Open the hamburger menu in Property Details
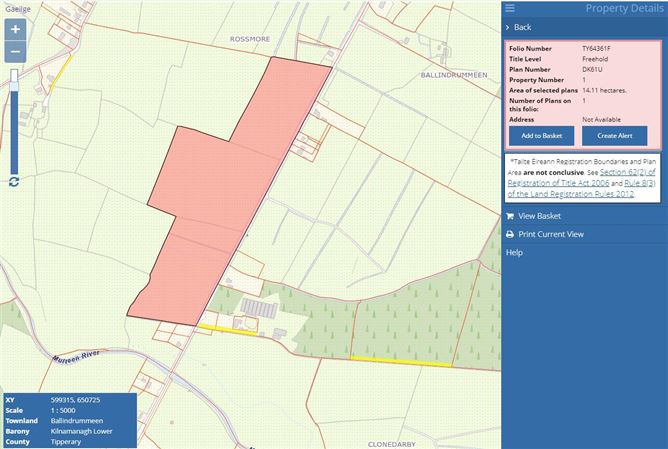The width and height of the screenshot is (668, 449). [x=510, y=8]
